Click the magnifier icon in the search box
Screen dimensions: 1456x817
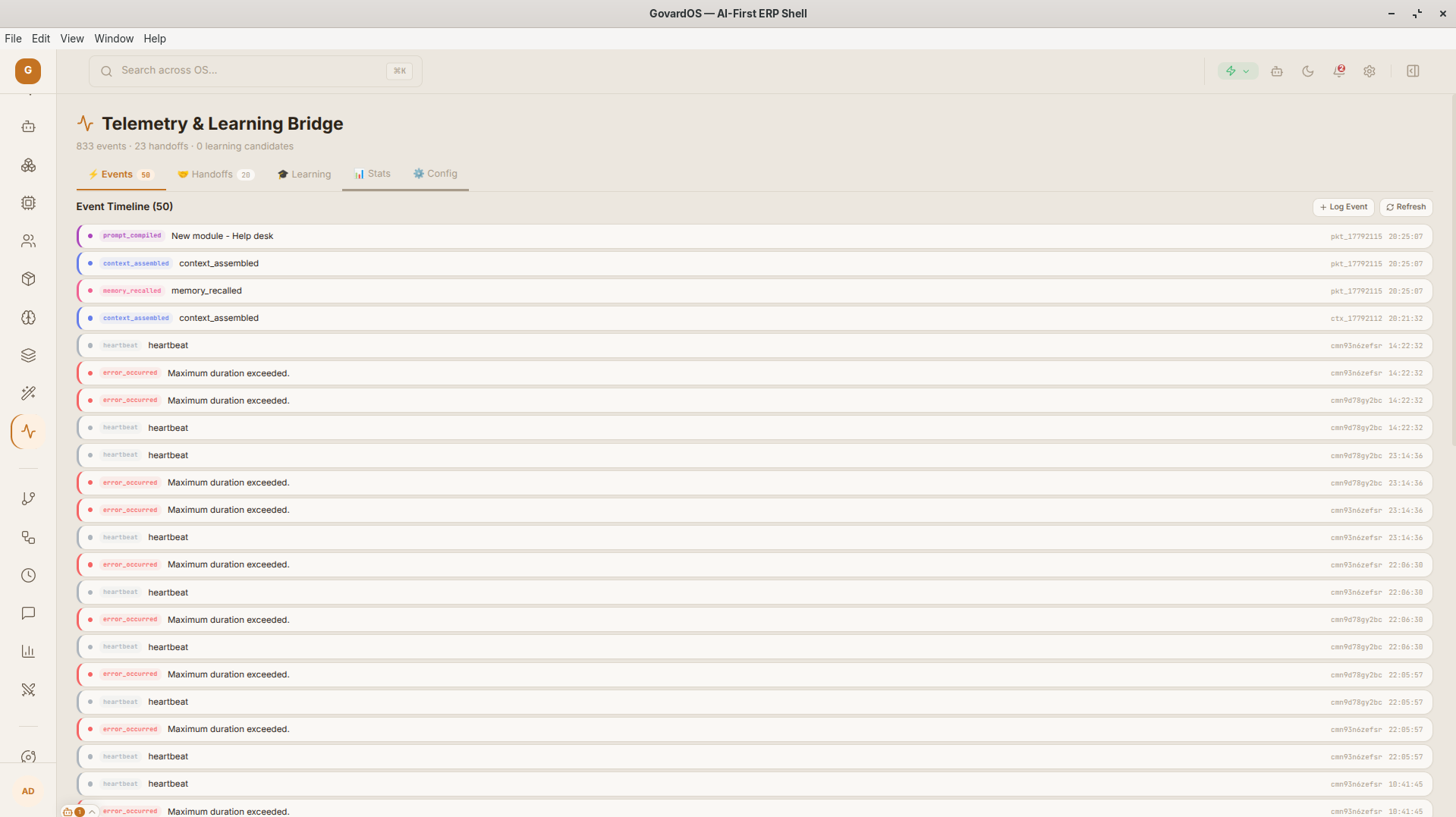click(x=106, y=71)
